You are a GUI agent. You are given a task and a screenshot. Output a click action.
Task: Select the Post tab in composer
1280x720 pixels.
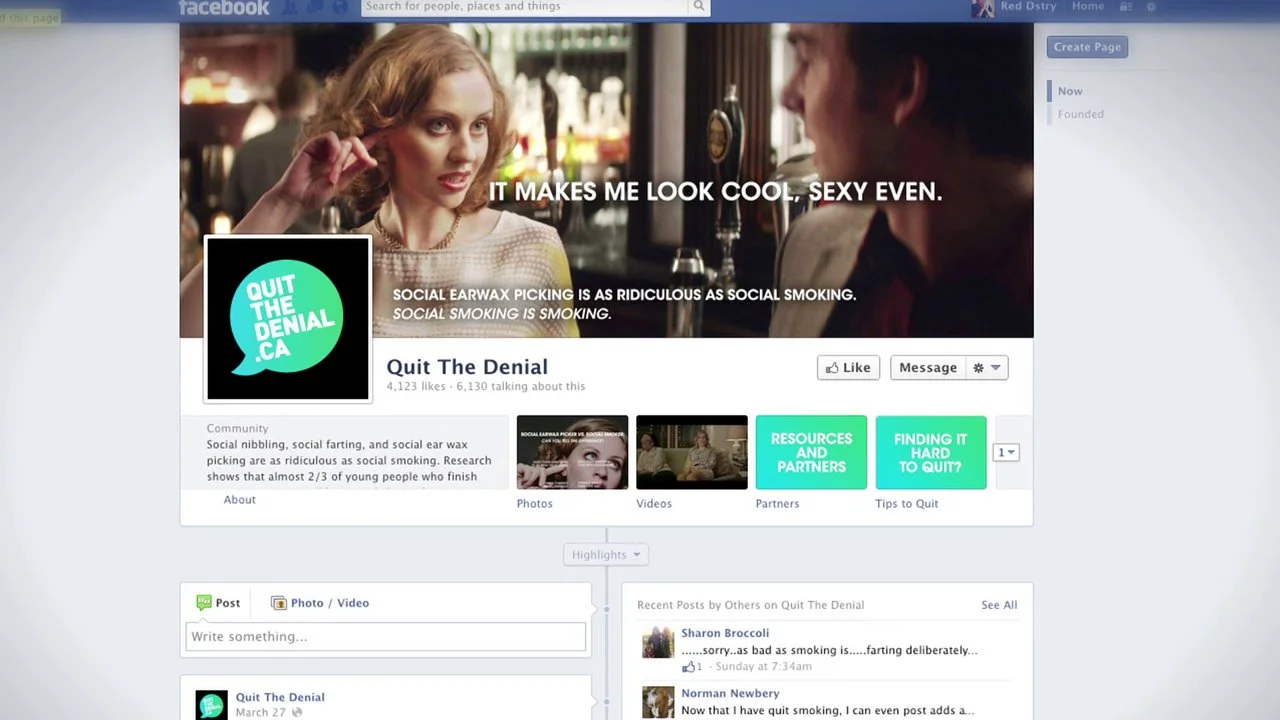tap(218, 603)
